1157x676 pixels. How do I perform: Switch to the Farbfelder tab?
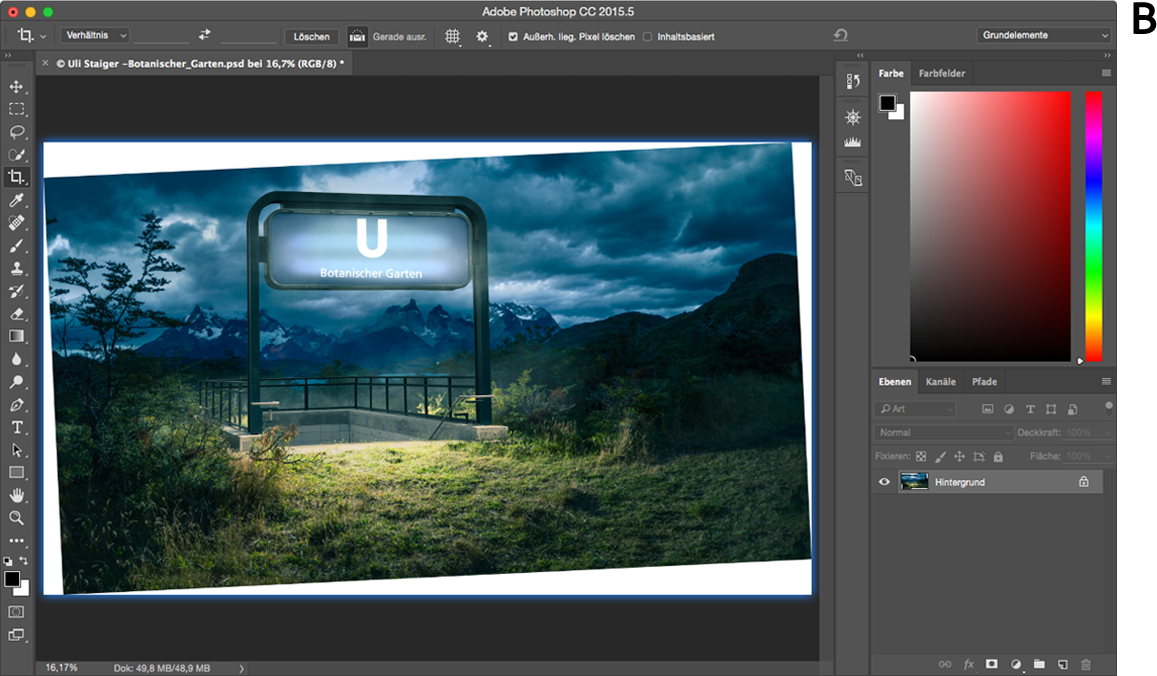(942, 73)
